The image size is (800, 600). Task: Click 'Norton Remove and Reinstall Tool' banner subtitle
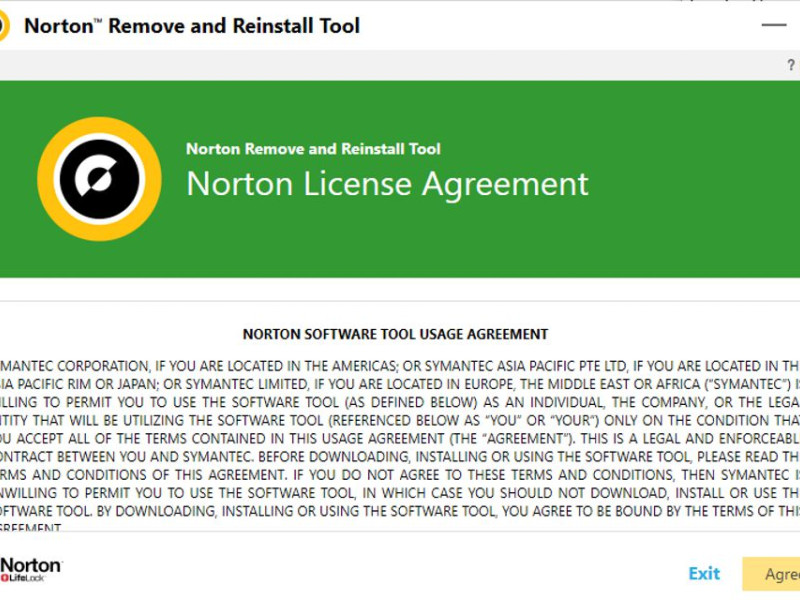(313, 149)
